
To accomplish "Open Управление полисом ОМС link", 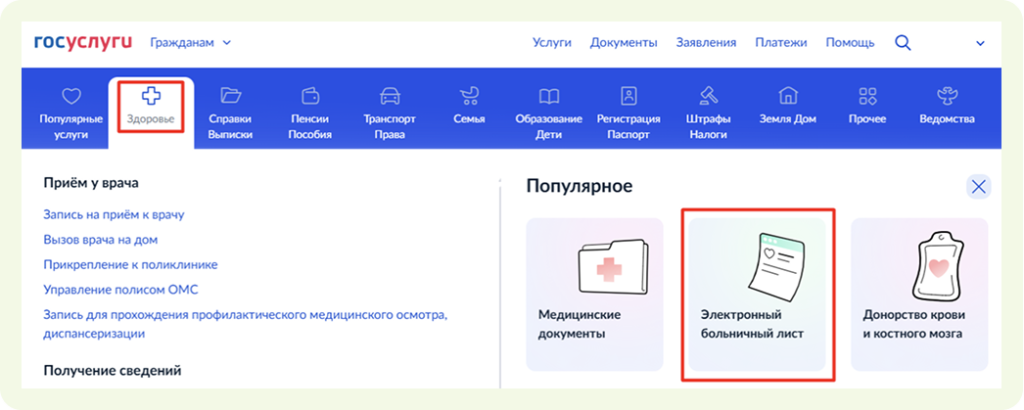I will tap(121, 289).
